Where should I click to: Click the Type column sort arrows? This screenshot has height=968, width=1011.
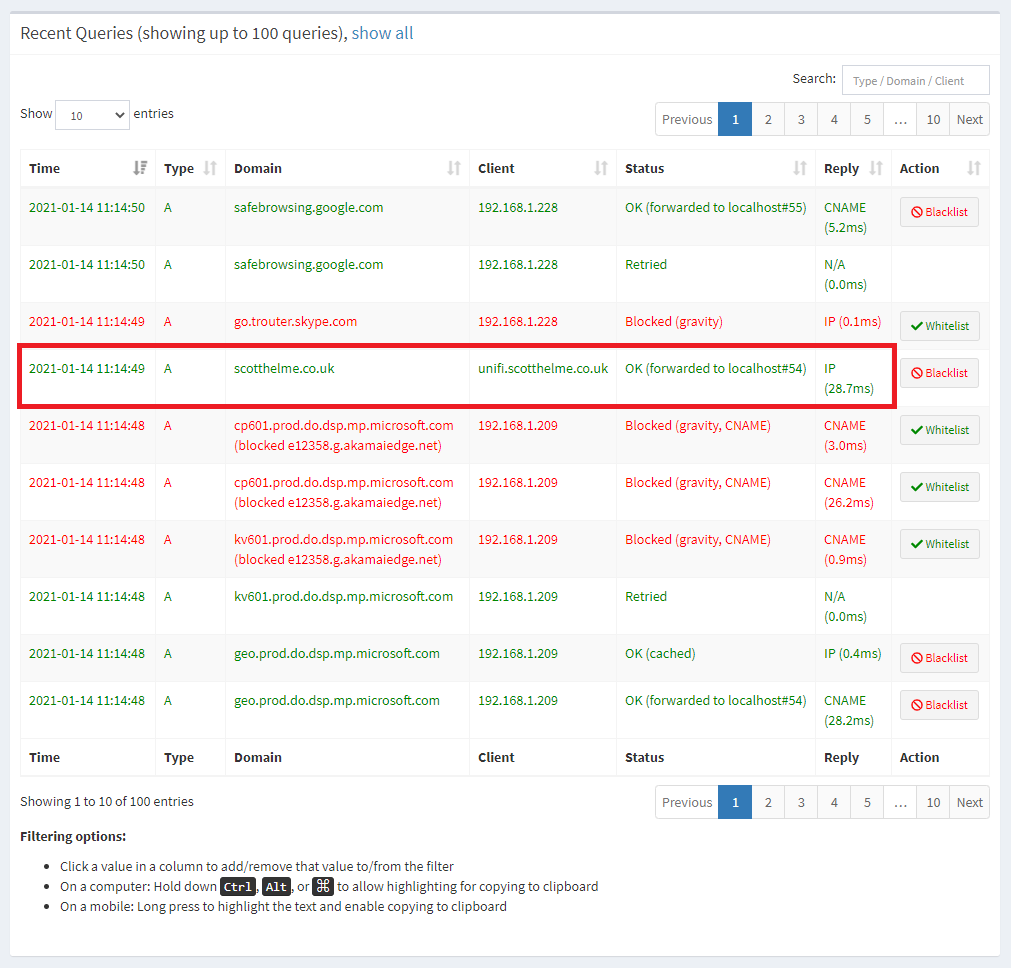point(210,168)
